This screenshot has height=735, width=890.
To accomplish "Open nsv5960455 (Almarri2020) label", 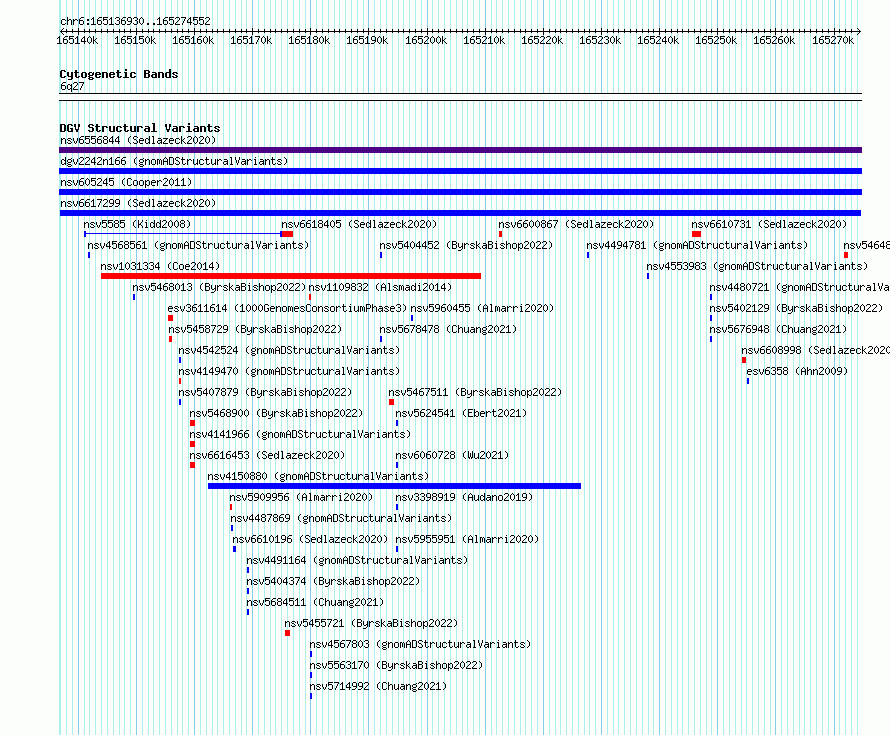I will 482,308.
